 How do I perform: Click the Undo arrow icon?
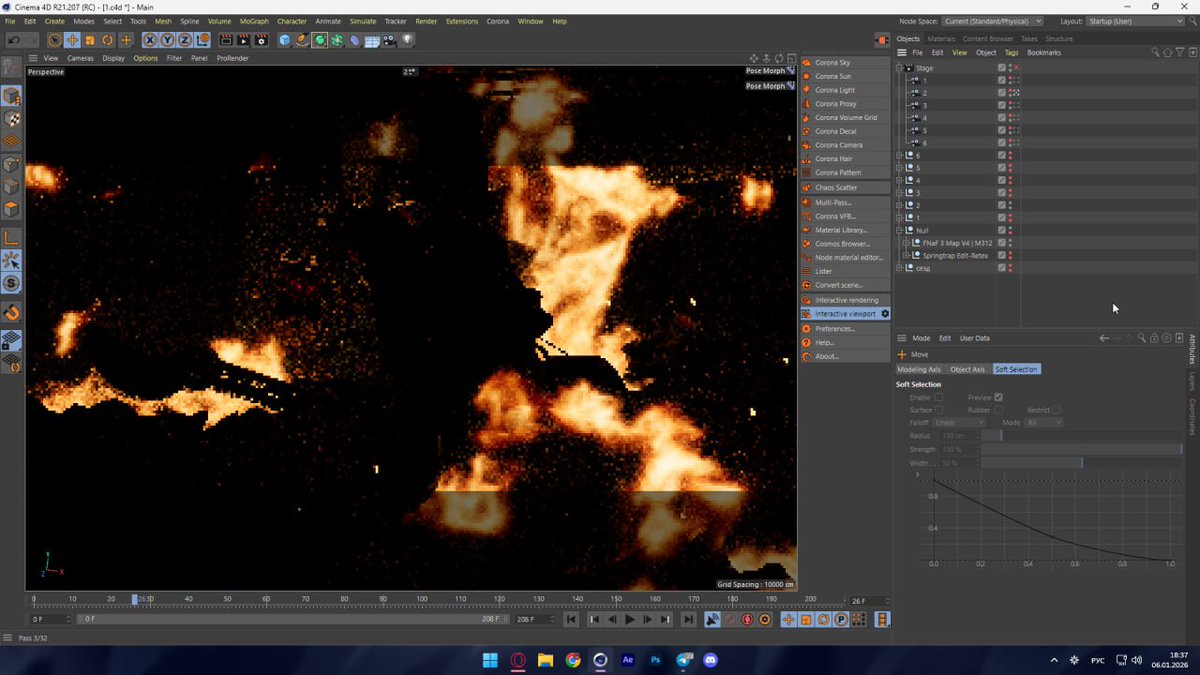point(13,40)
